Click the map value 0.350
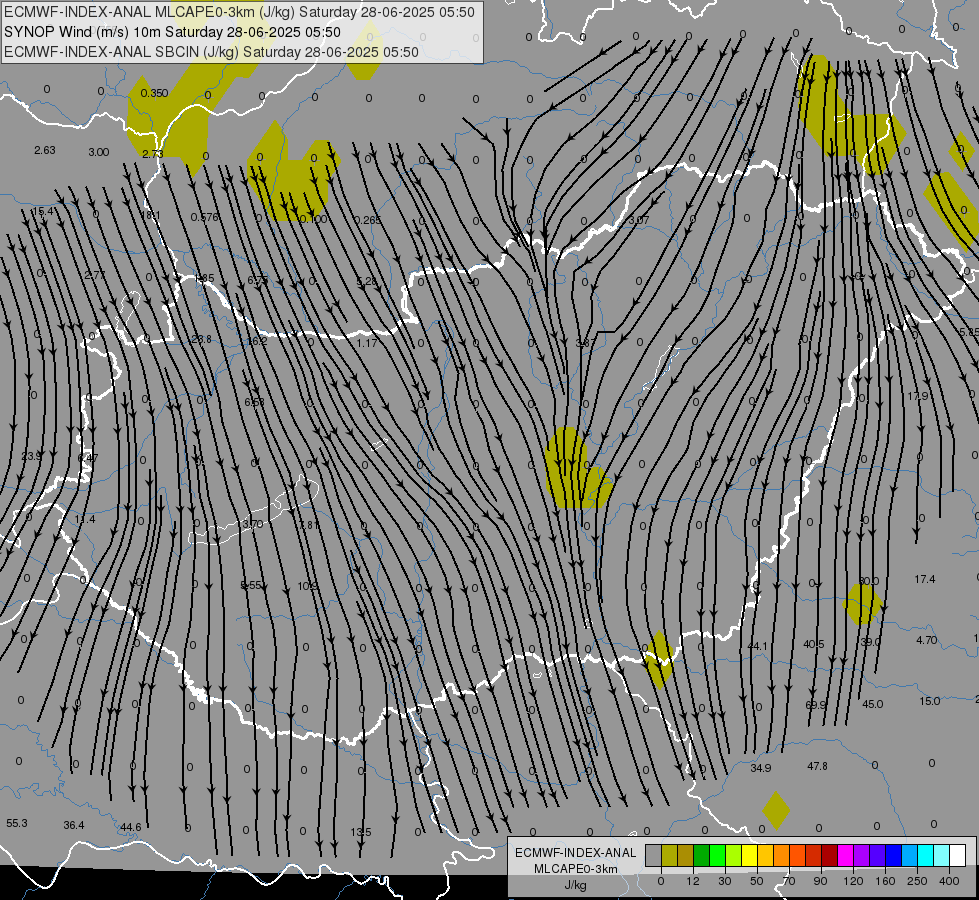Screen dimensions: 979x900 (x=154, y=93)
